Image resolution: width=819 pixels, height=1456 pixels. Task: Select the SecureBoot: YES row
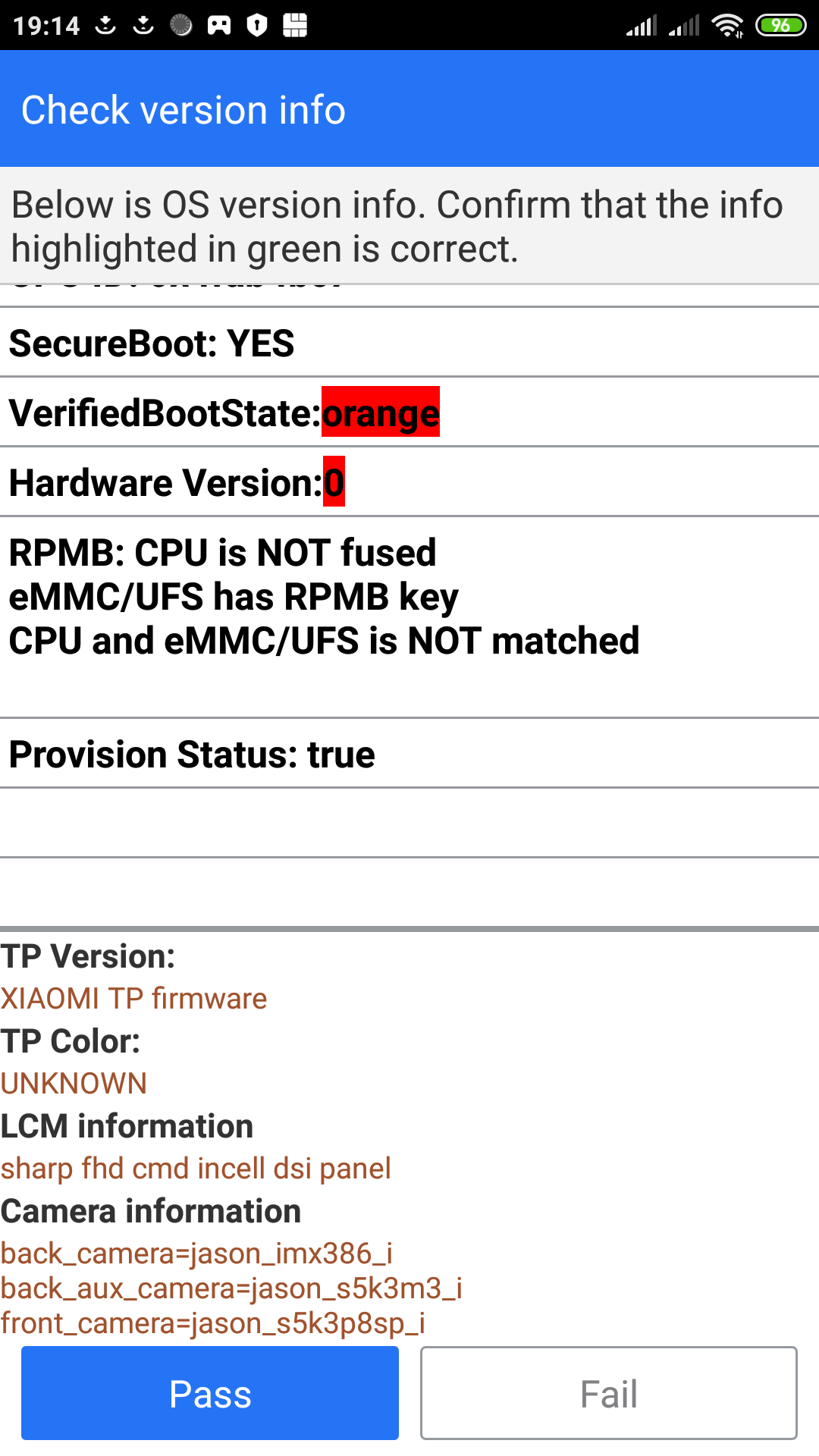pos(409,343)
